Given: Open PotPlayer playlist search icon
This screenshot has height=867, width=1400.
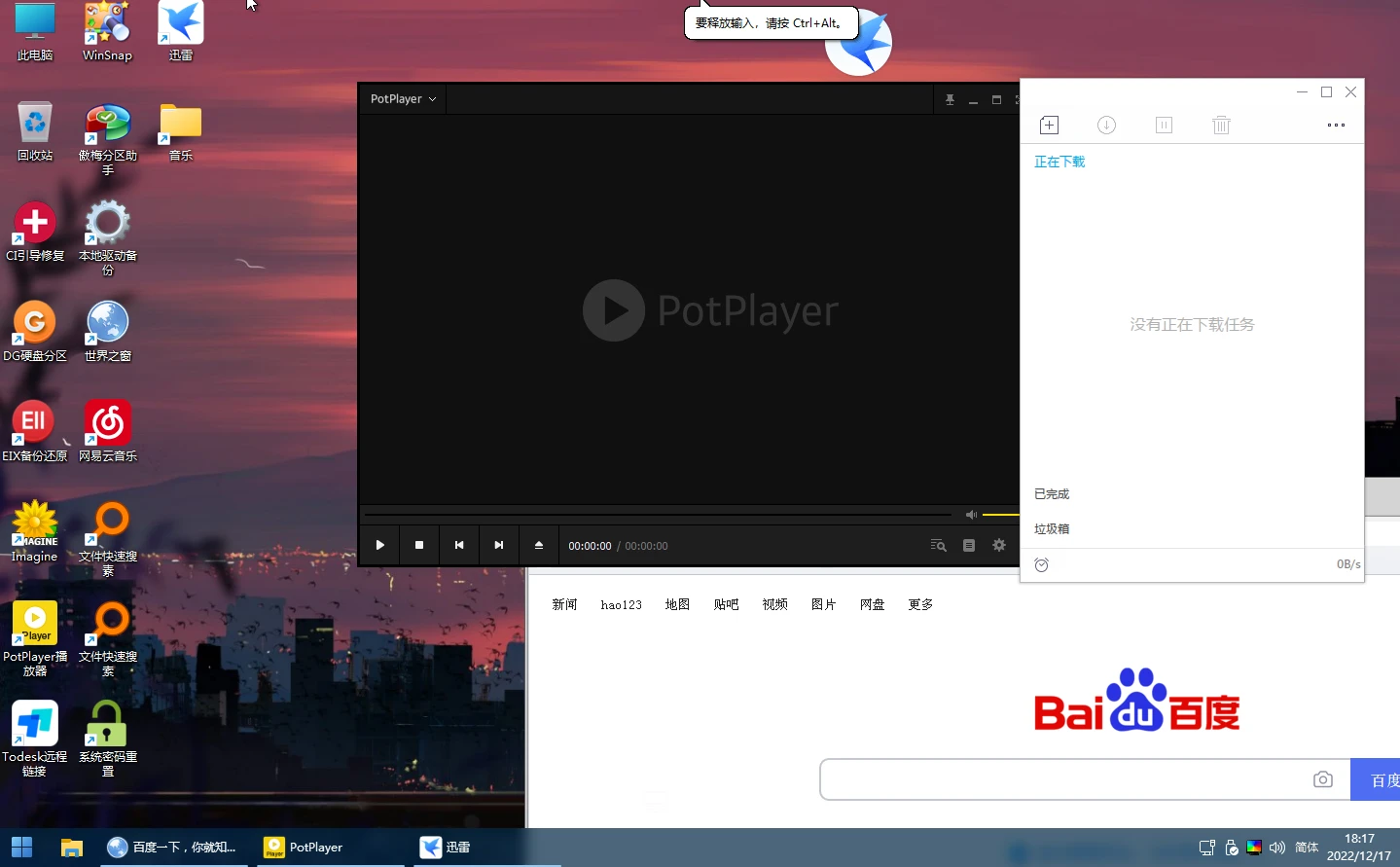Looking at the screenshot, I should click(x=938, y=545).
